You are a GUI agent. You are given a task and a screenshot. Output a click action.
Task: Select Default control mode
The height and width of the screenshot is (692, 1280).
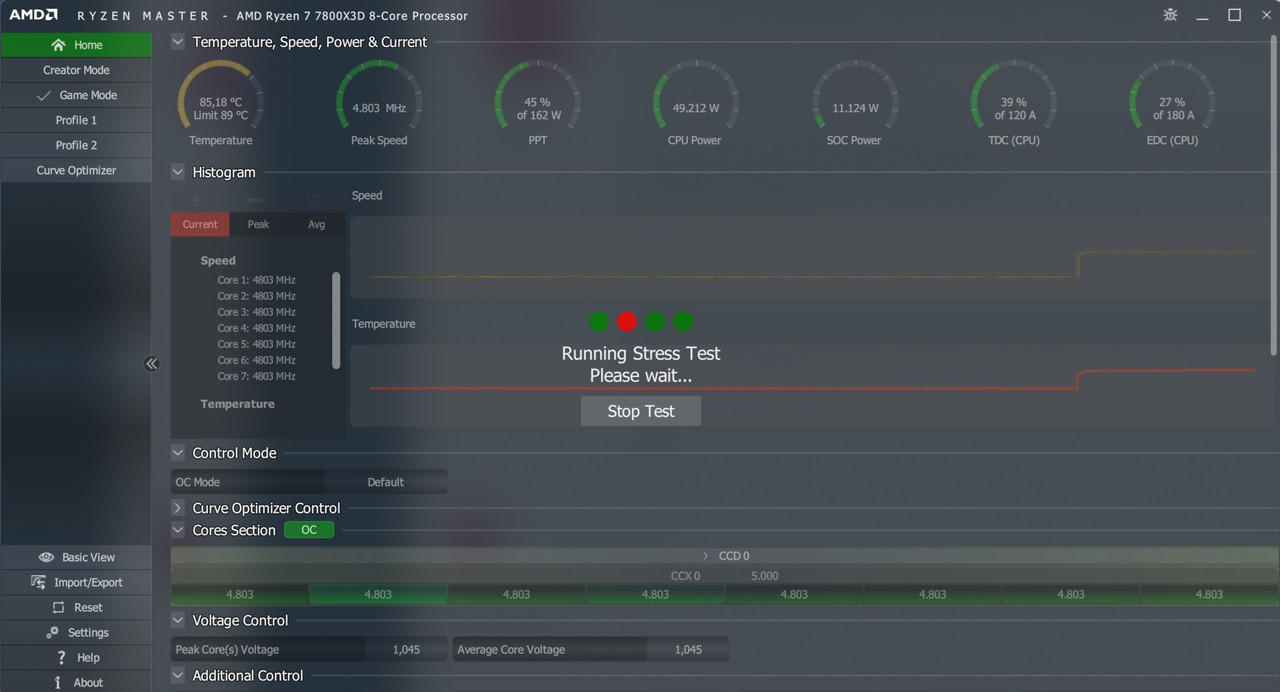coord(385,482)
